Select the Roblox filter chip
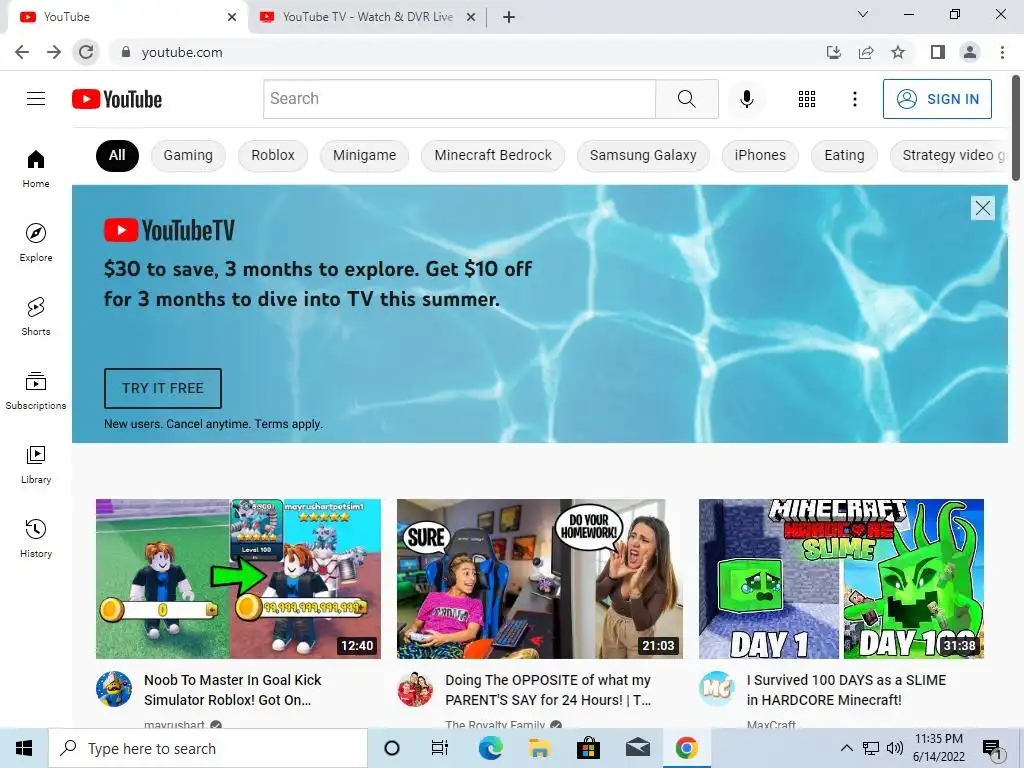 click(273, 155)
